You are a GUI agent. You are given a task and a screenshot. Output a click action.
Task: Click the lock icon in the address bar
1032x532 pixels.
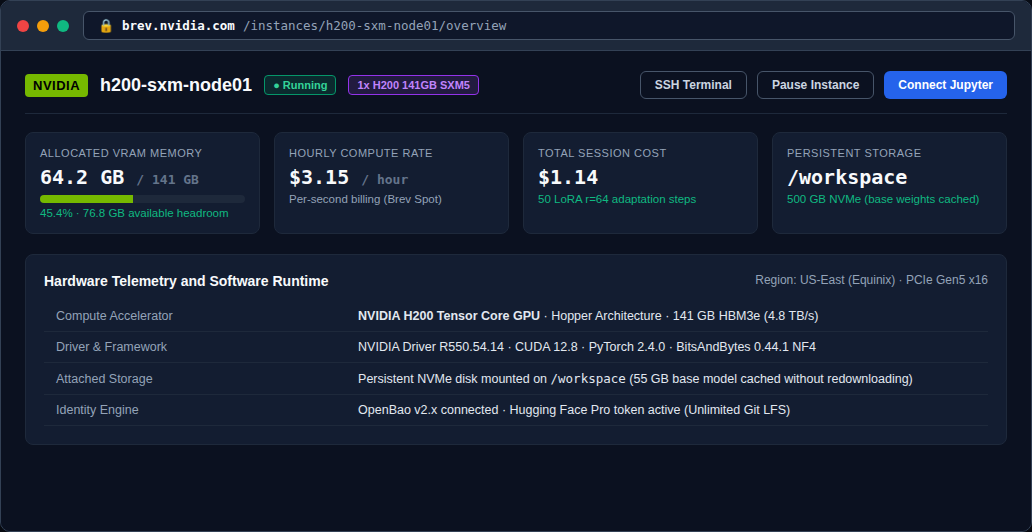(x=106, y=26)
